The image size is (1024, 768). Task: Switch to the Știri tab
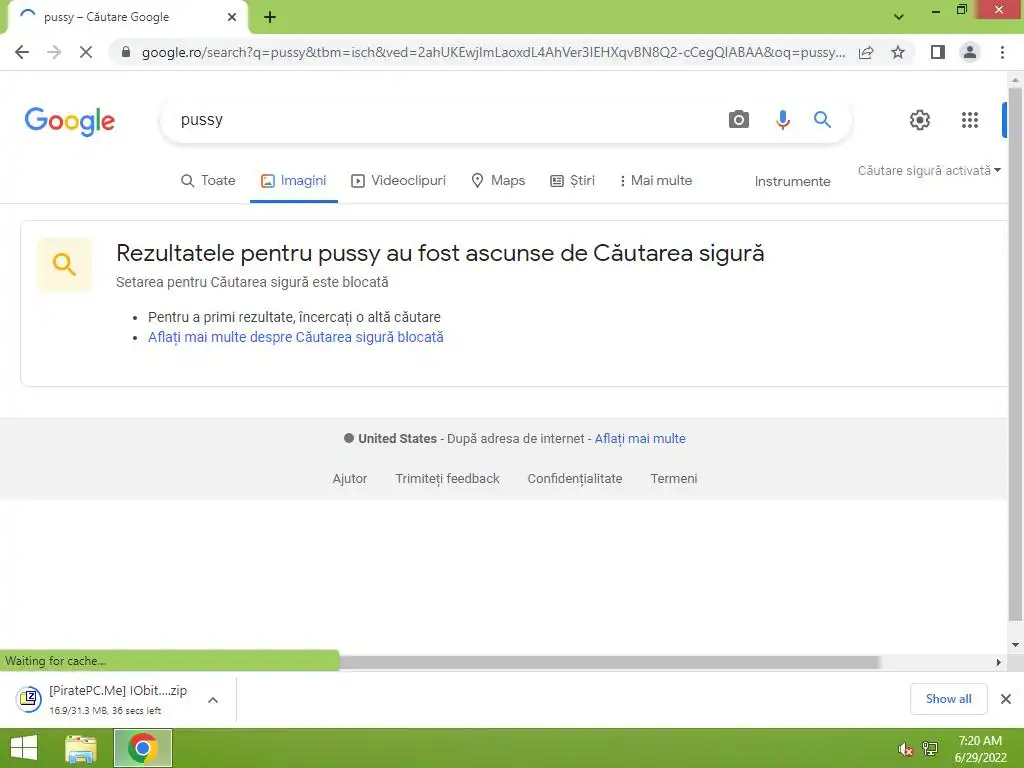(572, 180)
